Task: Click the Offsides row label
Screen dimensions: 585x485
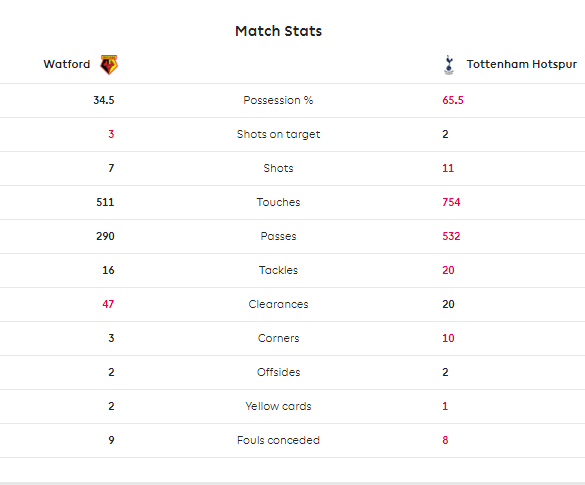Action: pos(278,372)
